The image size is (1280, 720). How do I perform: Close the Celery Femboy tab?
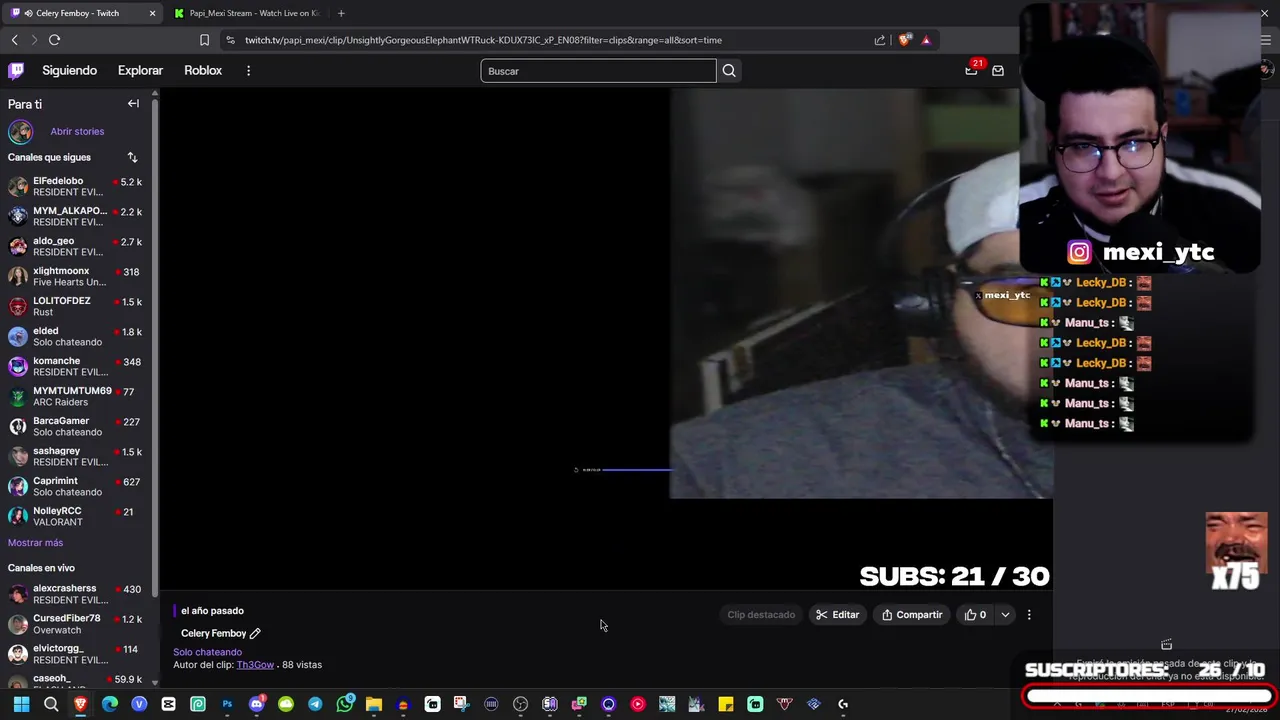click(152, 13)
